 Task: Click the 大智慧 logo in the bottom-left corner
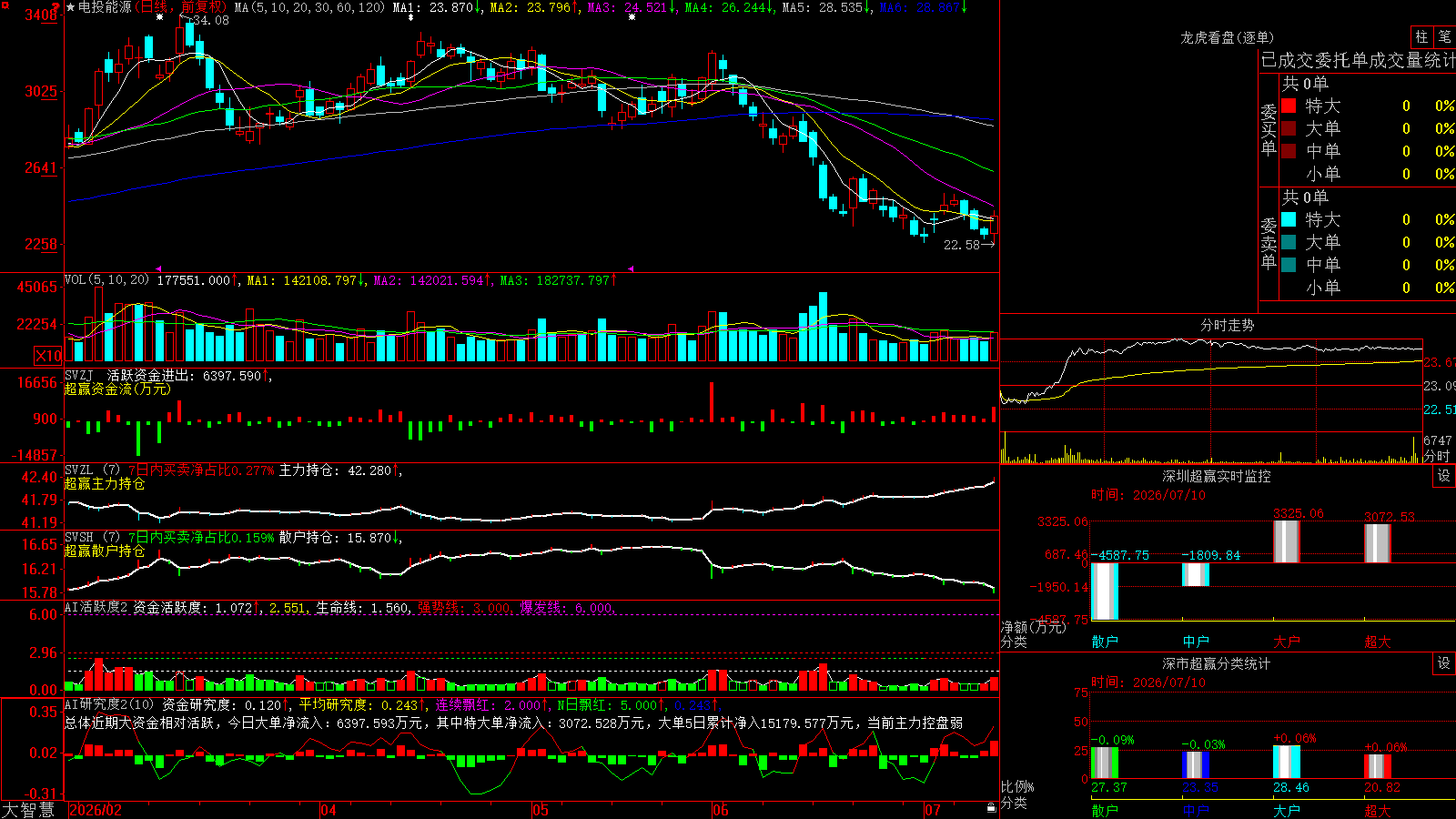tap(28, 810)
